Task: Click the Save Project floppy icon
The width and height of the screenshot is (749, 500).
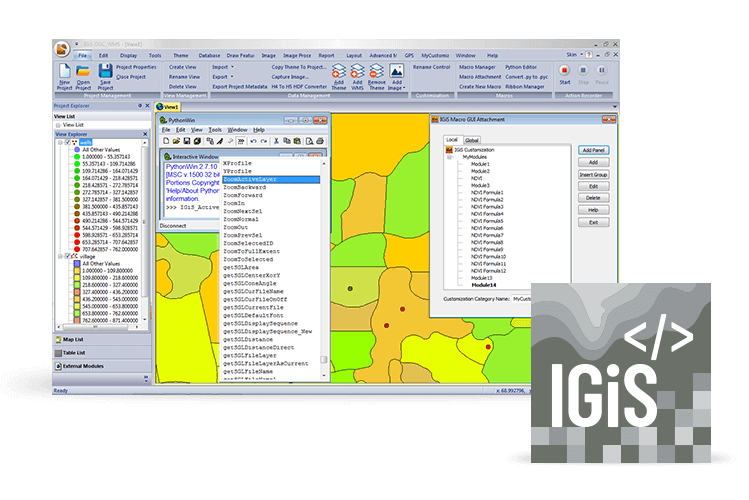Action: point(106,71)
